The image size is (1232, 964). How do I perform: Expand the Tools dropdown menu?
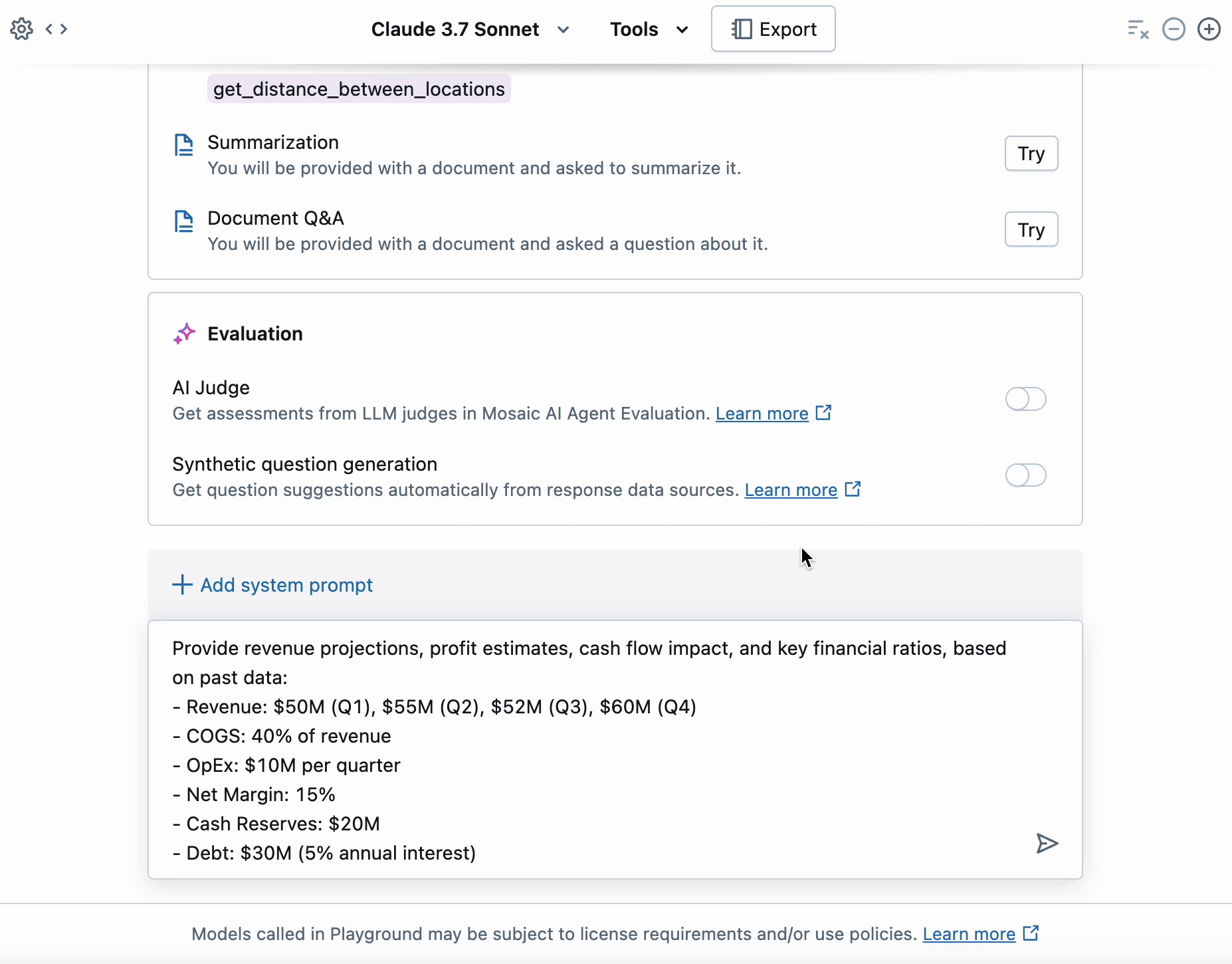[649, 29]
